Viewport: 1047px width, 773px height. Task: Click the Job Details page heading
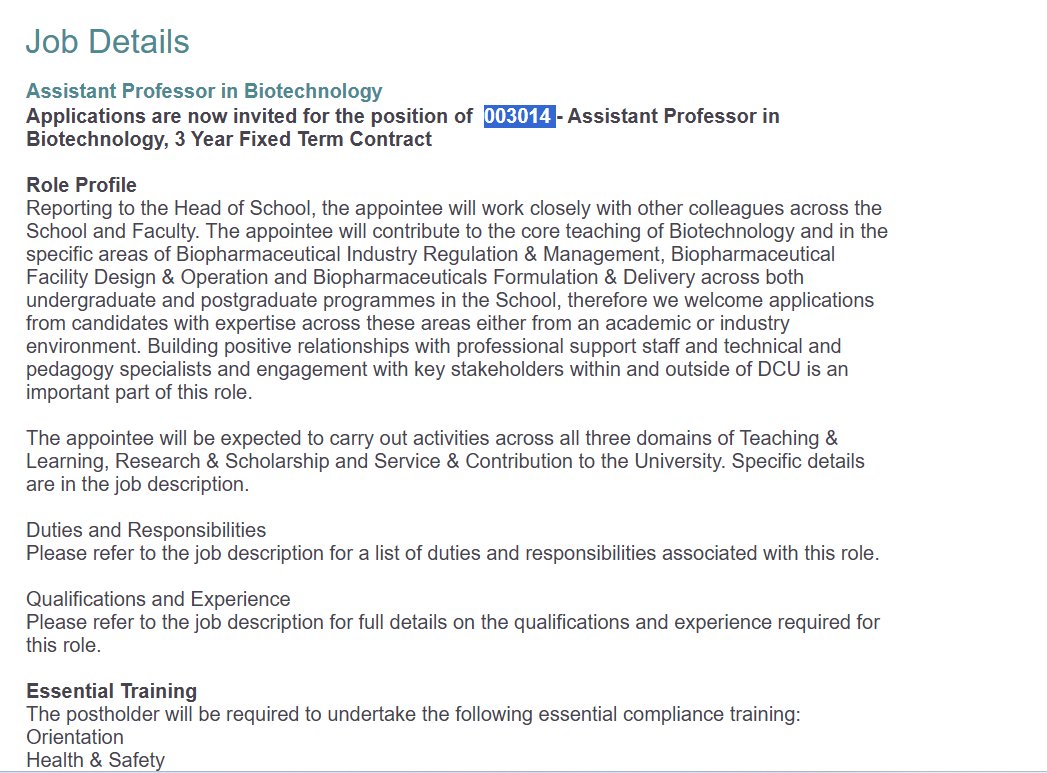point(108,41)
